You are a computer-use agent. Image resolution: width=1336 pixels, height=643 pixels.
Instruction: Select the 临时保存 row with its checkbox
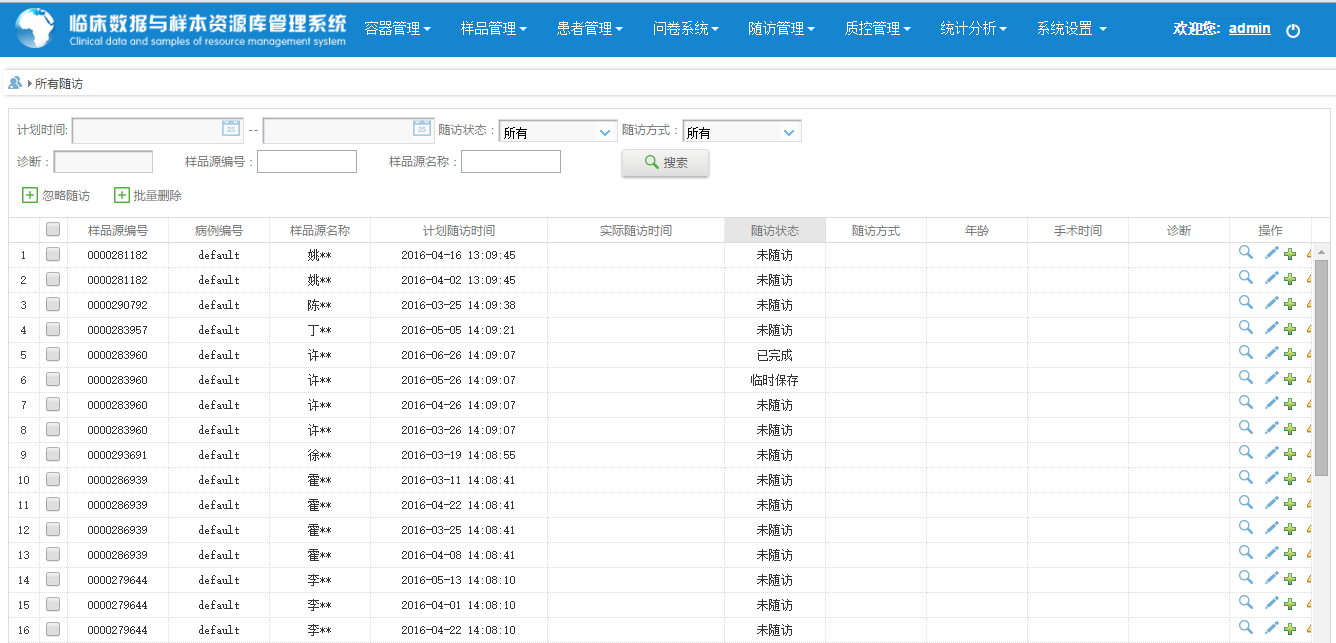[x=53, y=379]
